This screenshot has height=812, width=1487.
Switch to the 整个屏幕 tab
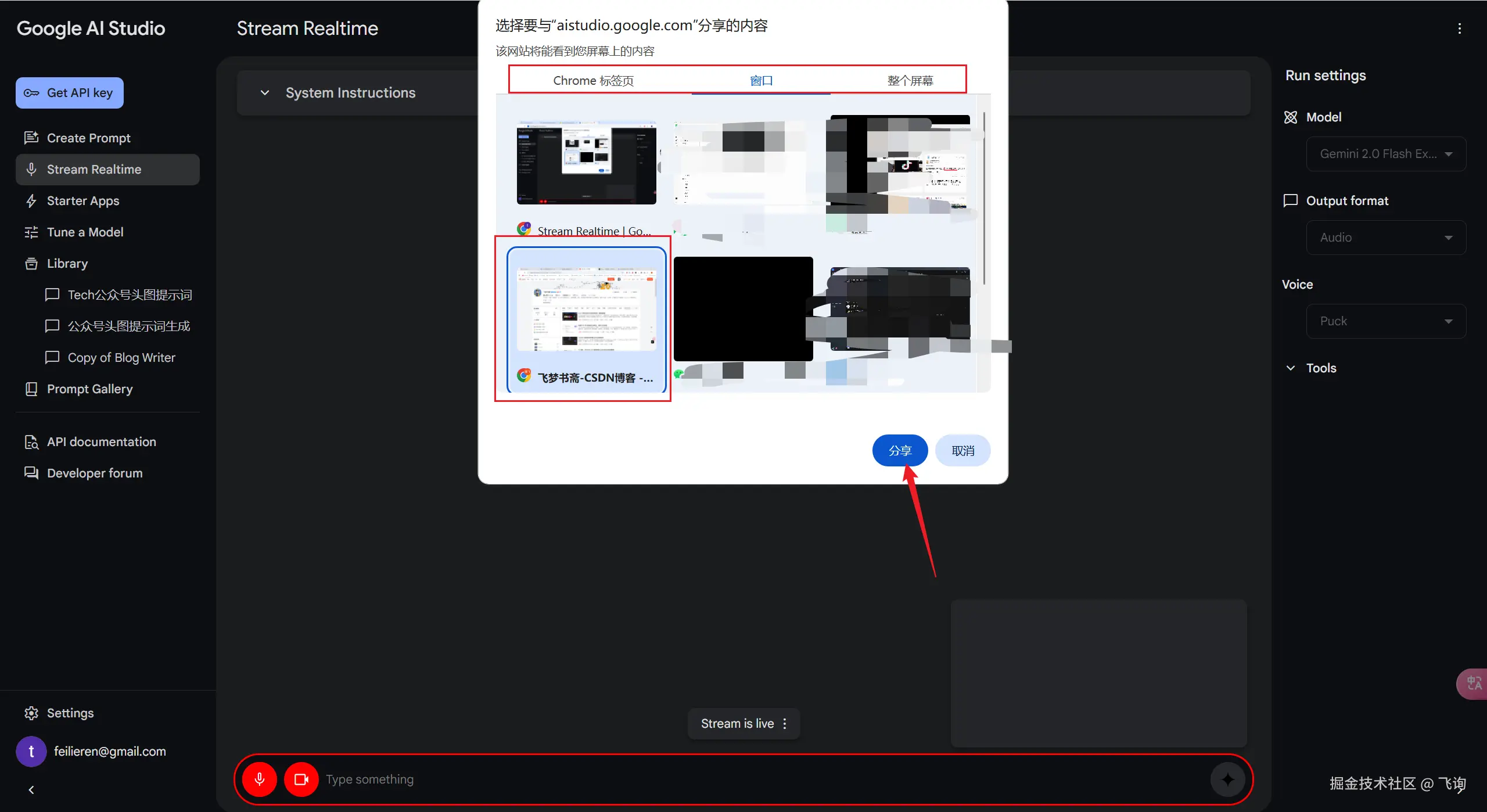[910, 81]
